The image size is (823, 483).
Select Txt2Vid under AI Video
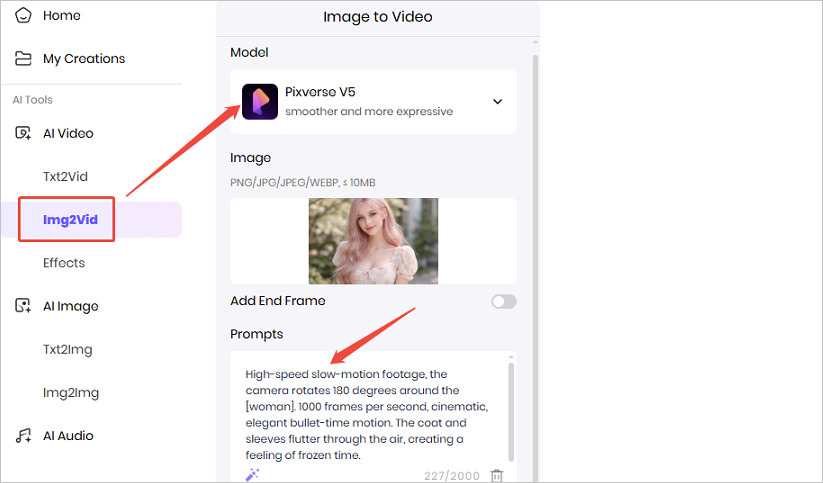pos(65,176)
